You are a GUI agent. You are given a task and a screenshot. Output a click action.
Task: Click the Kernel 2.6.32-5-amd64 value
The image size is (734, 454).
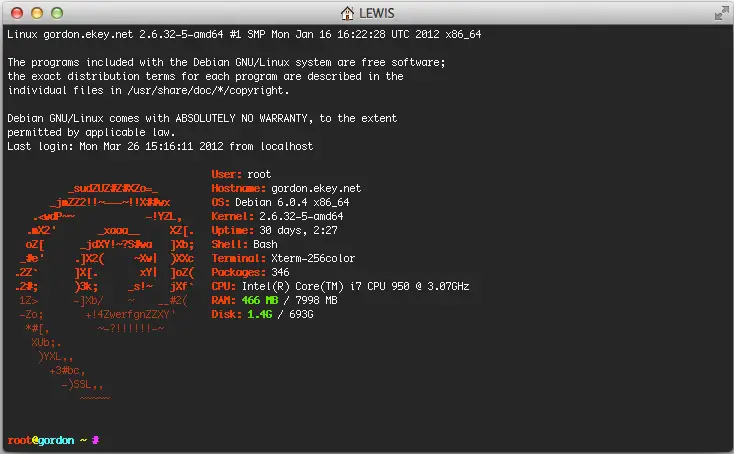pyautogui.click(x=301, y=216)
